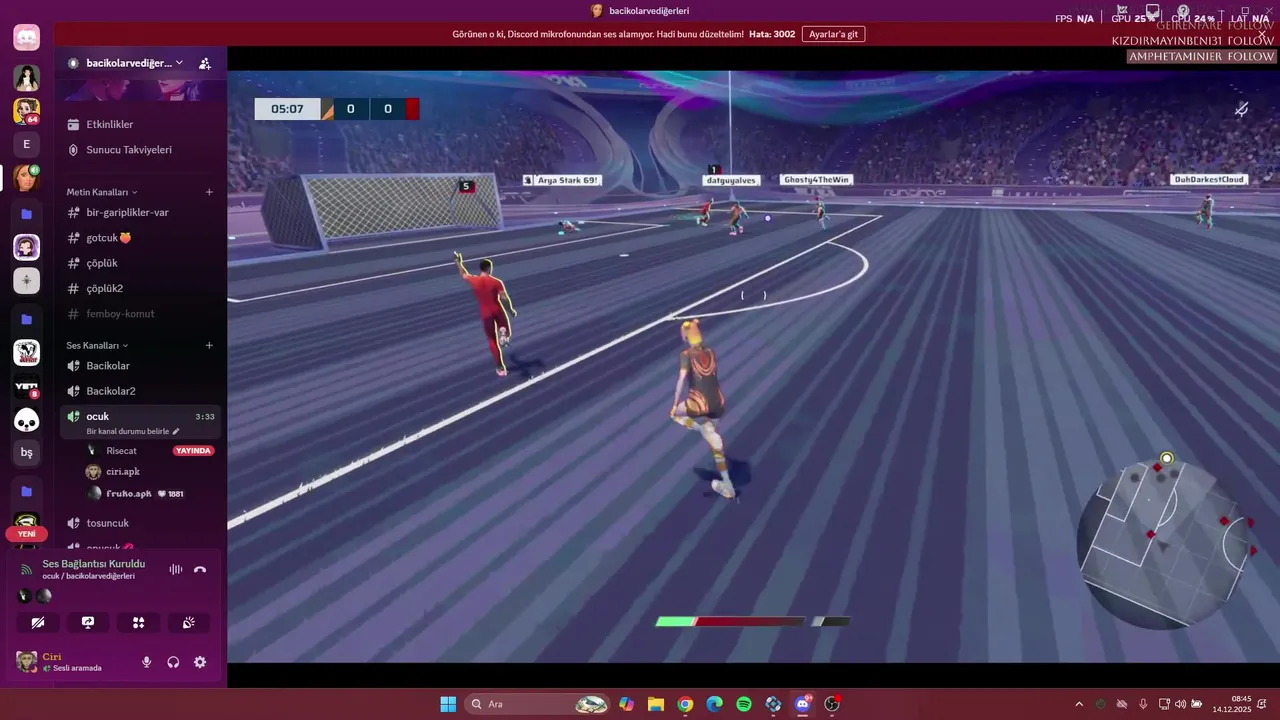Open Google Chrome from taskbar
This screenshot has width=1280, height=720.
685,704
